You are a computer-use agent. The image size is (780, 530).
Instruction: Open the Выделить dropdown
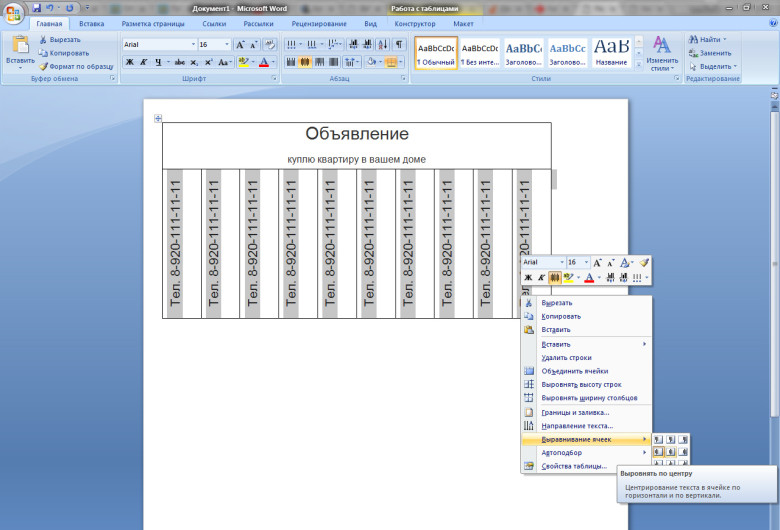713,67
